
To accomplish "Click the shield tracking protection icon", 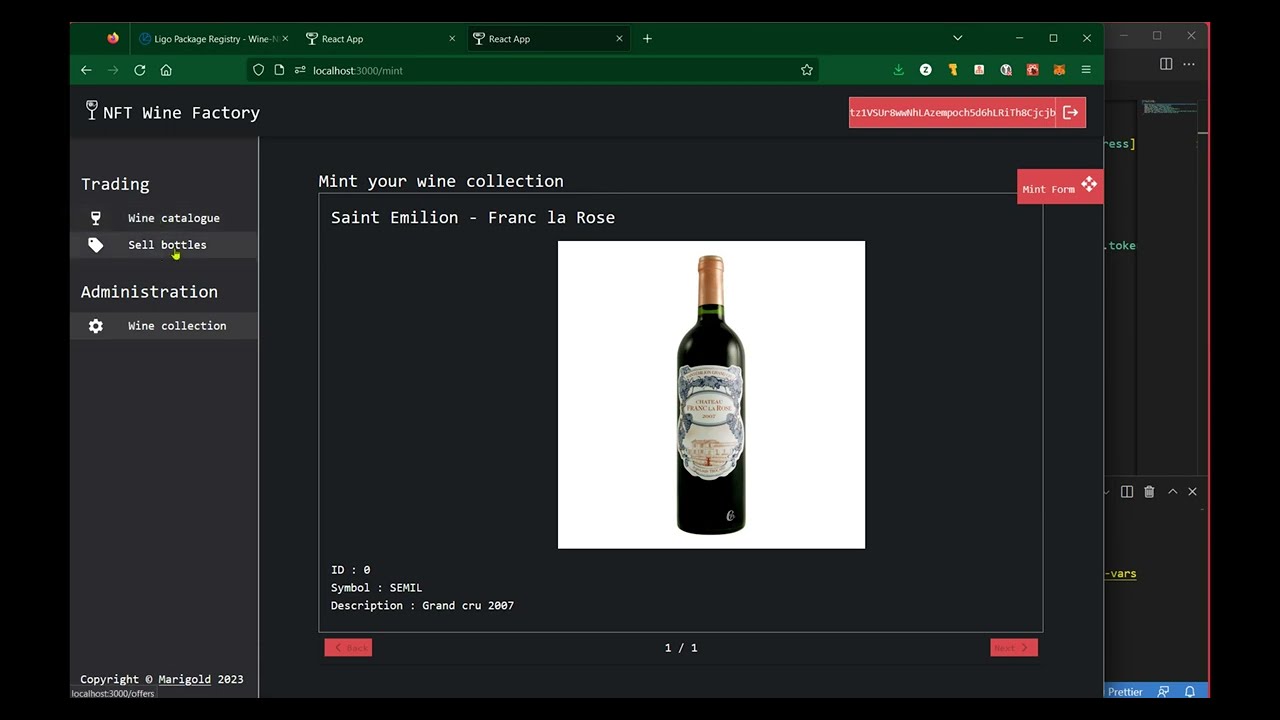I will 259,70.
